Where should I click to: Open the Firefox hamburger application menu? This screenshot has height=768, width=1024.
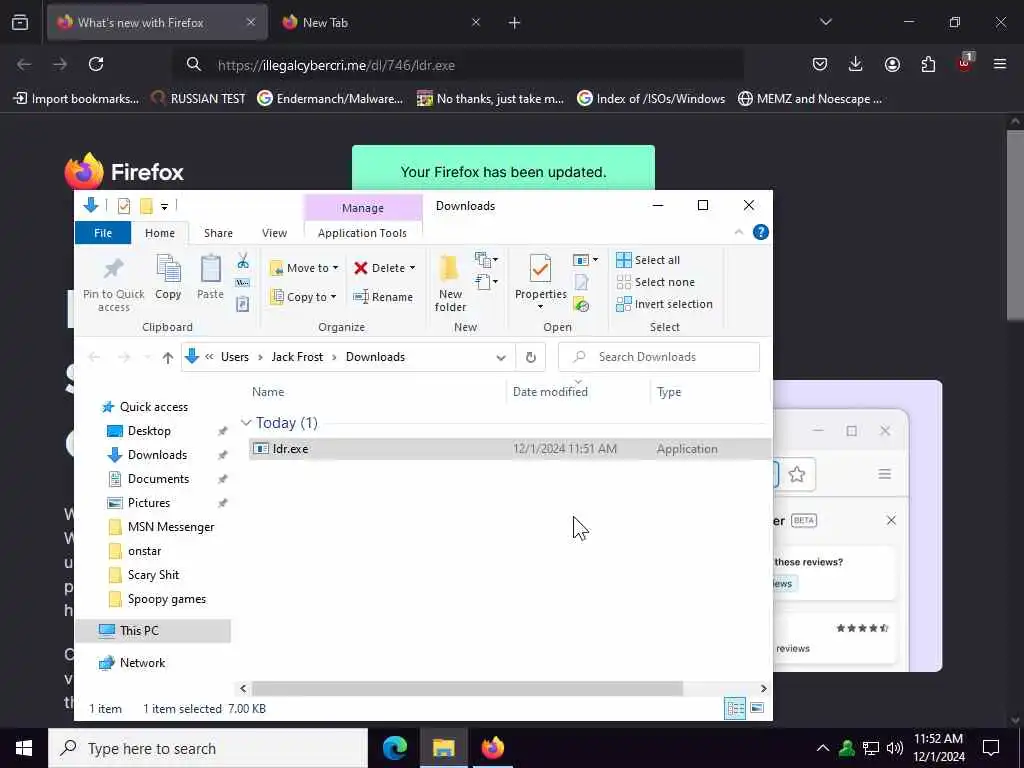coord(1000,64)
